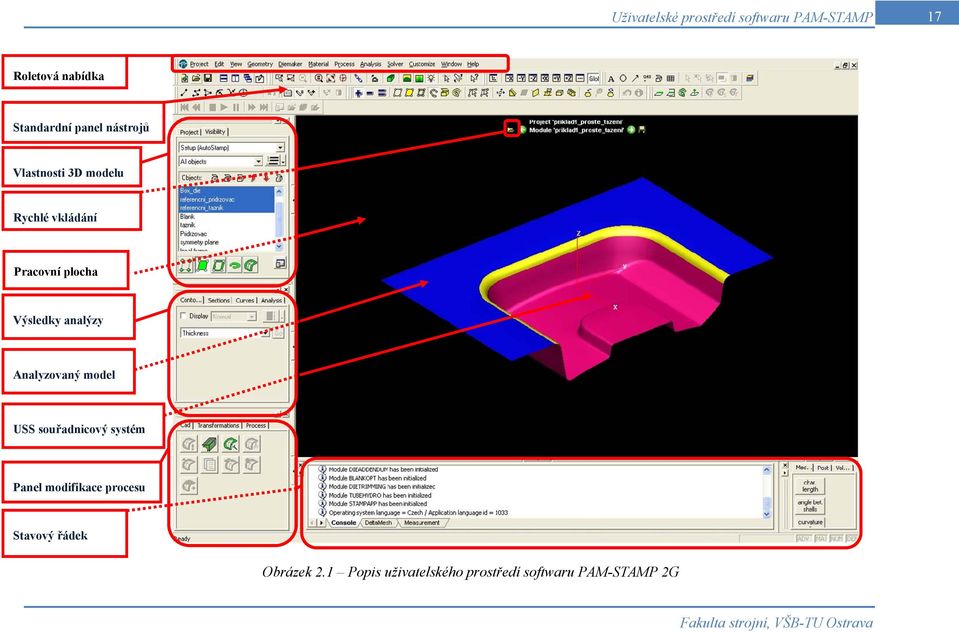Image resolution: width=959 pixels, height=633 pixels.
Task: Open the greyed dropdown next to Display
Action: pyautogui.click(x=234, y=317)
